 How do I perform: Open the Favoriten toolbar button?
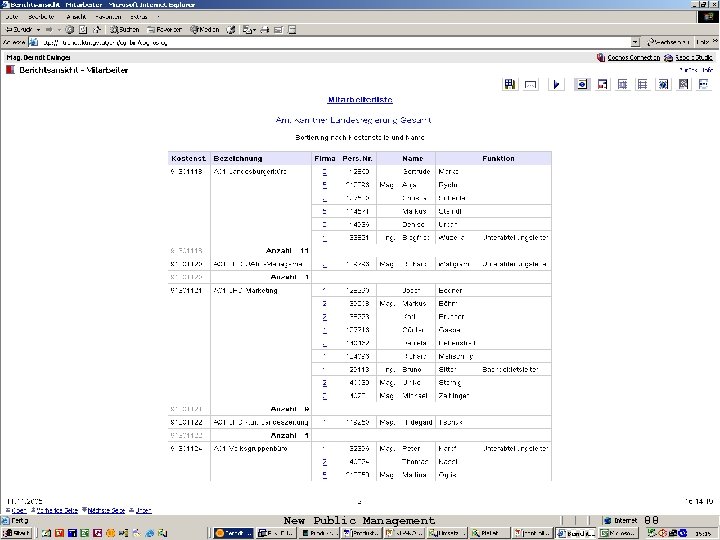point(164,29)
